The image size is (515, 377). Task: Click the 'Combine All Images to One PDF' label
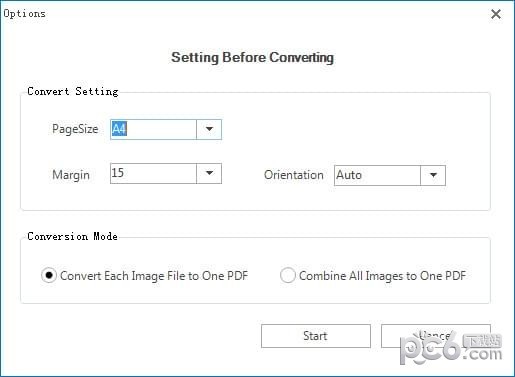(x=382, y=276)
